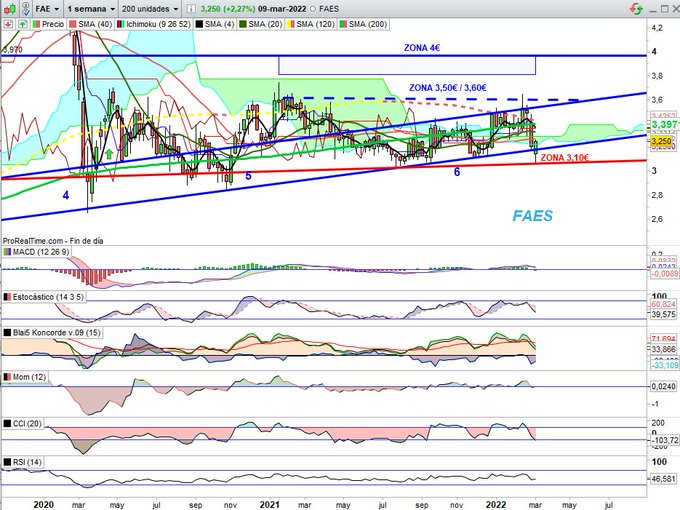Click the 'ZONA 3,50€ / 3,60€' annotation
The image size is (680, 510).
448,88
